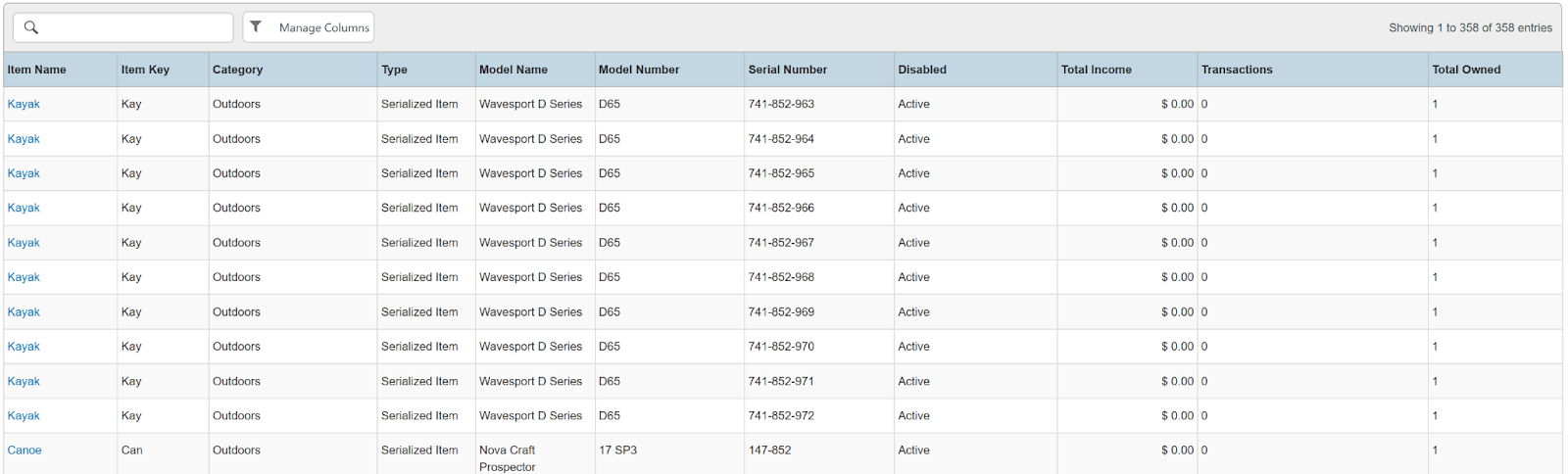This screenshot has height=474, width=1568.
Task: Select the serial number 741-852-970 cell
Action: coord(780,347)
